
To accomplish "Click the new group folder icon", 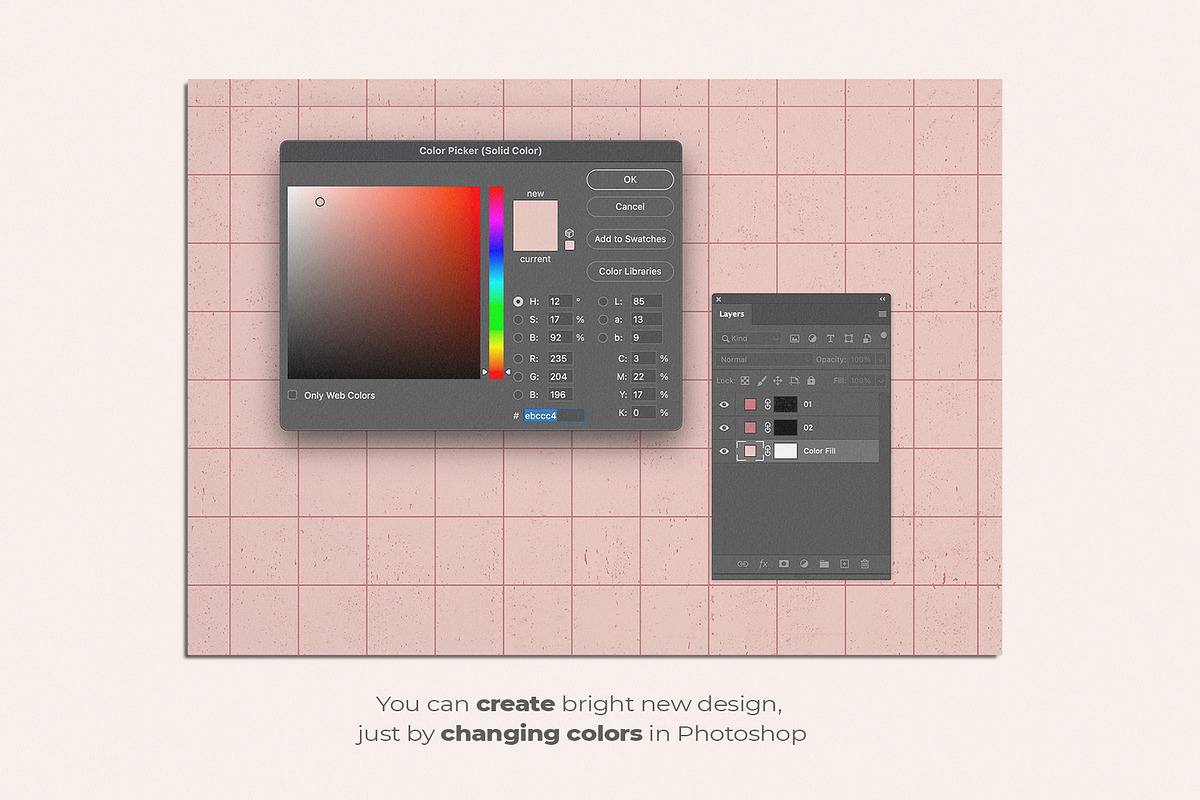I will 824,564.
